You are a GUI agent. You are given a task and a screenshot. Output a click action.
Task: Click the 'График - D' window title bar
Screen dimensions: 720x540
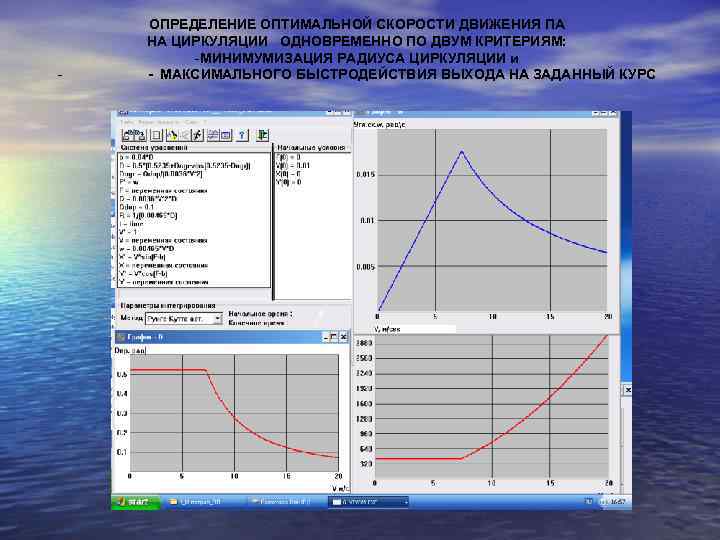pos(232,338)
